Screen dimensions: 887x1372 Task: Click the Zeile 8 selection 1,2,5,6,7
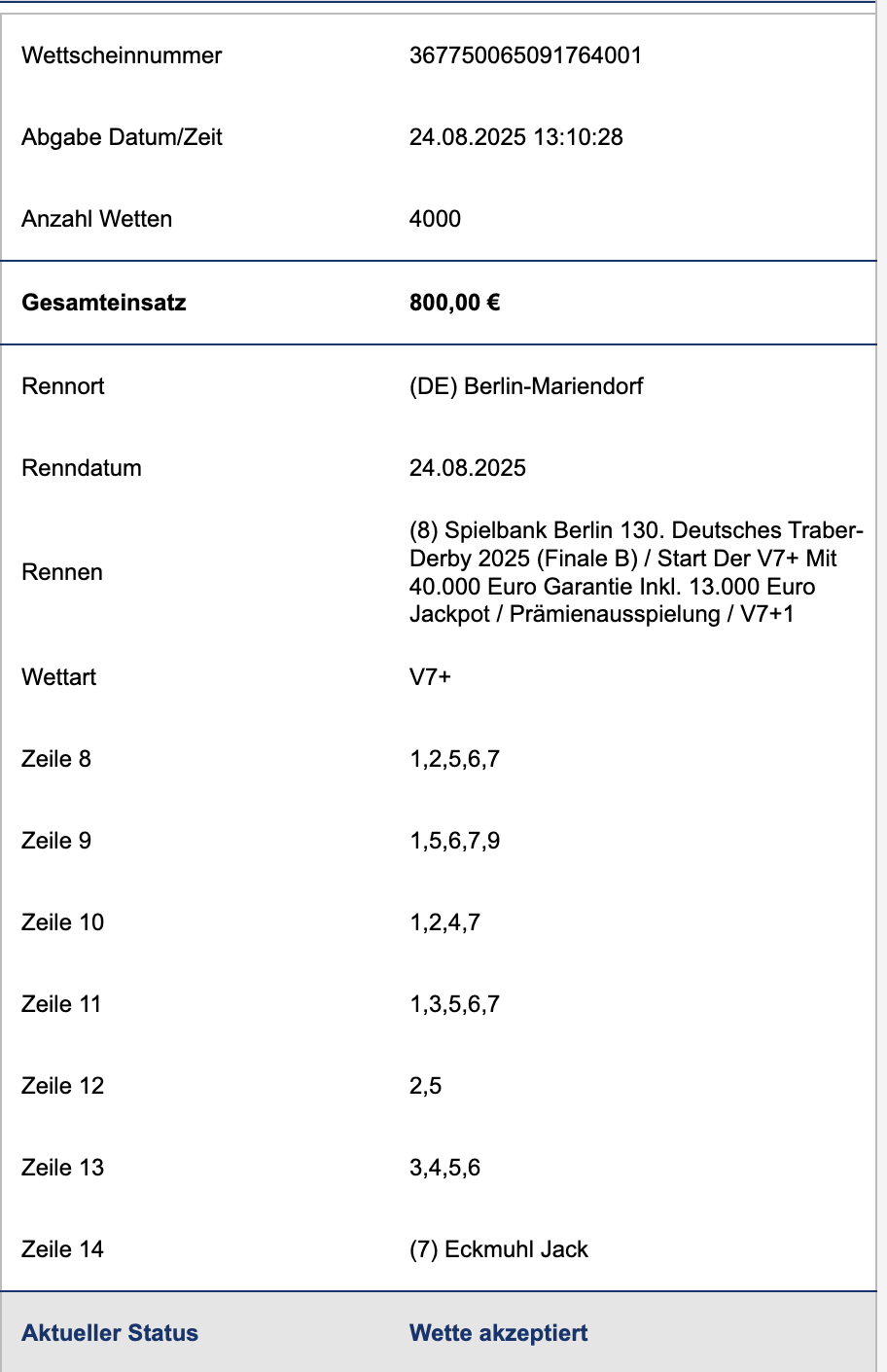pos(454,759)
